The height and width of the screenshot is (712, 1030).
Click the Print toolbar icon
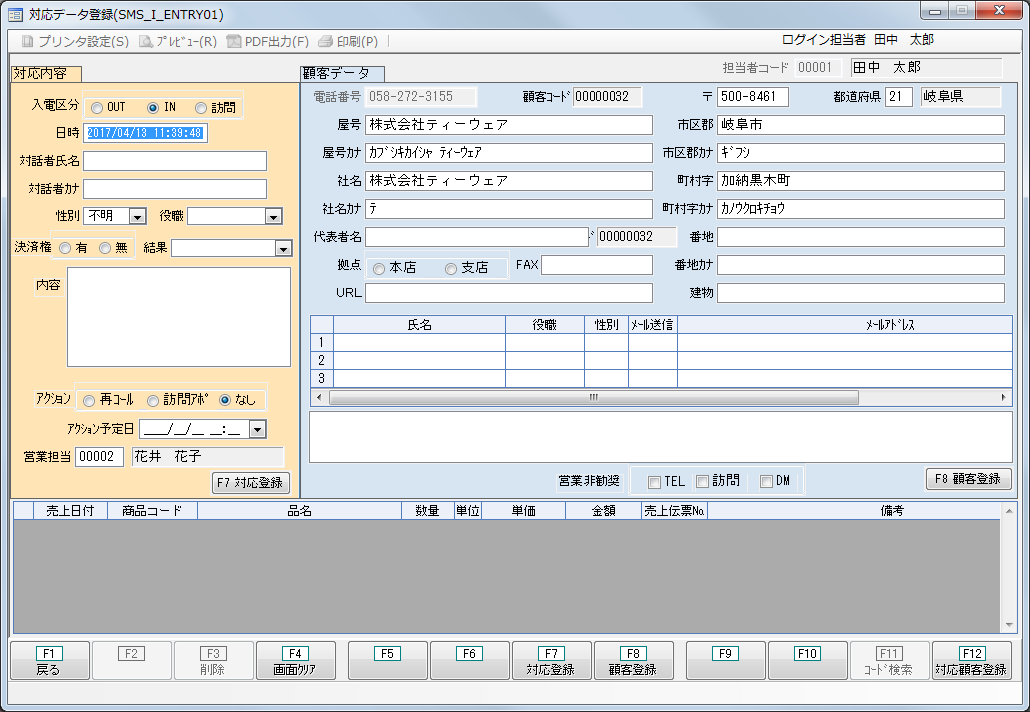325,42
